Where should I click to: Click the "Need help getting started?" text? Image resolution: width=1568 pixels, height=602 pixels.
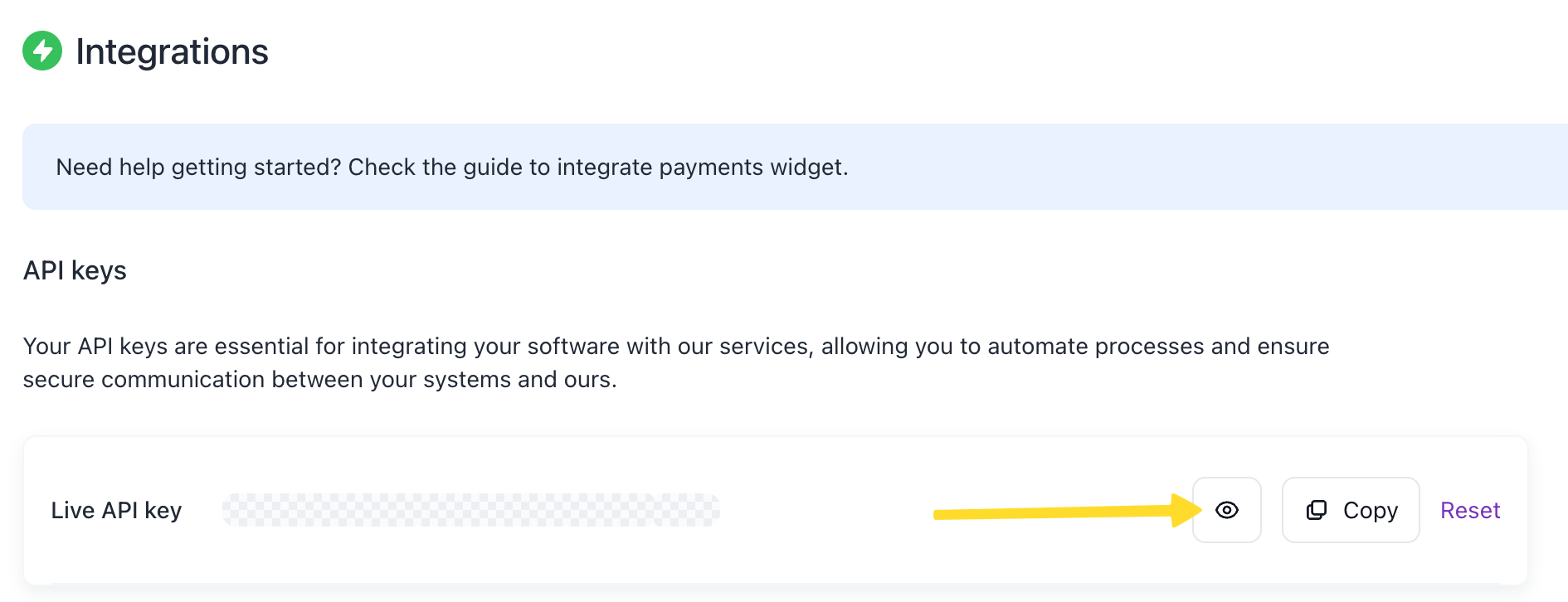point(198,167)
